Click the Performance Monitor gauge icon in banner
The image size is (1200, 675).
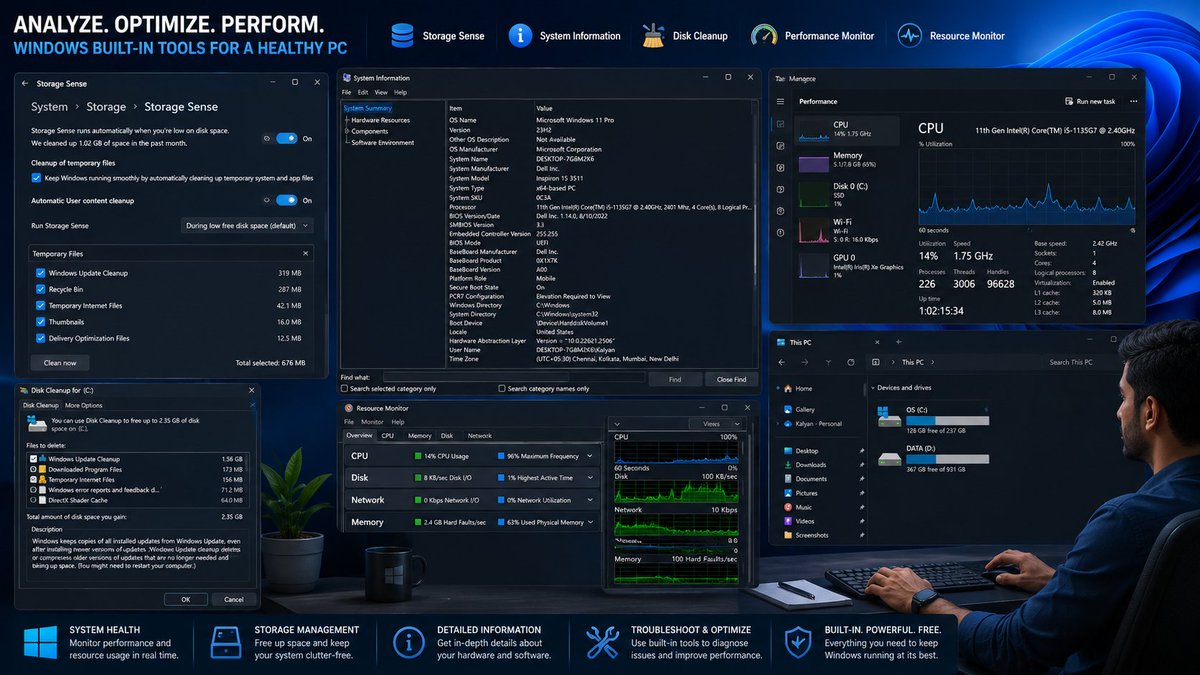tap(764, 35)
